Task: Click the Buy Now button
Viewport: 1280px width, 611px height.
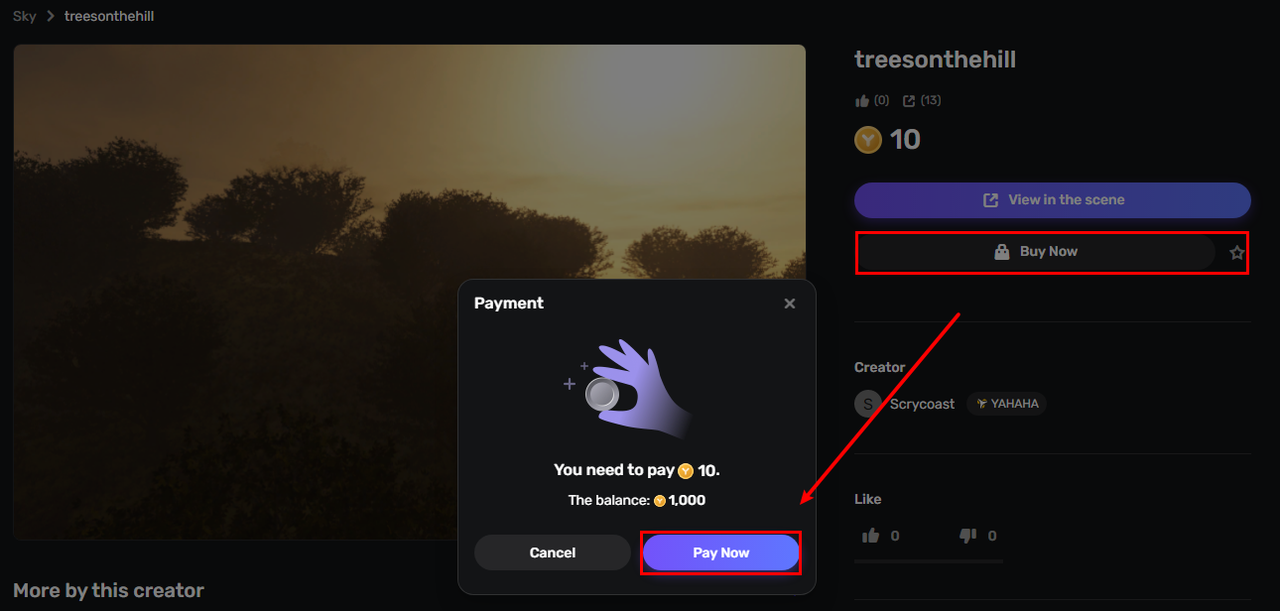Action: coord(1036,252)
